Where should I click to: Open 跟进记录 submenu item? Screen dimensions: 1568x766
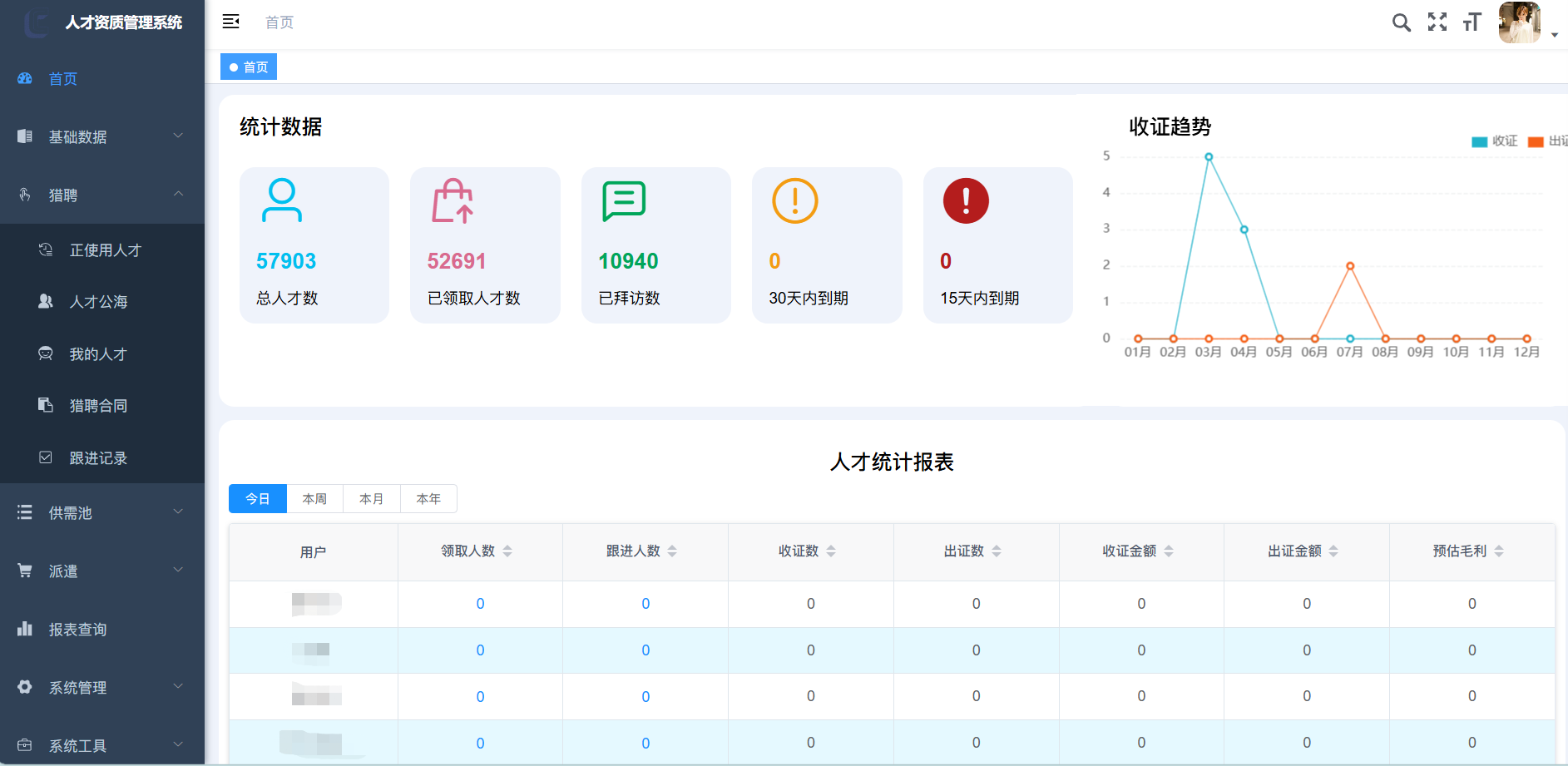click(x=102, y=457)
